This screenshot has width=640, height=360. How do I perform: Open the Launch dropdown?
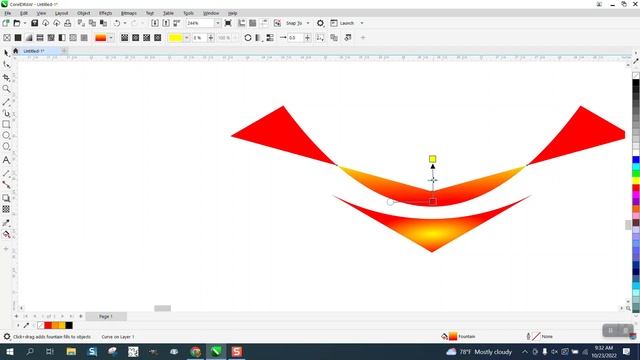[x=362, y=23]
